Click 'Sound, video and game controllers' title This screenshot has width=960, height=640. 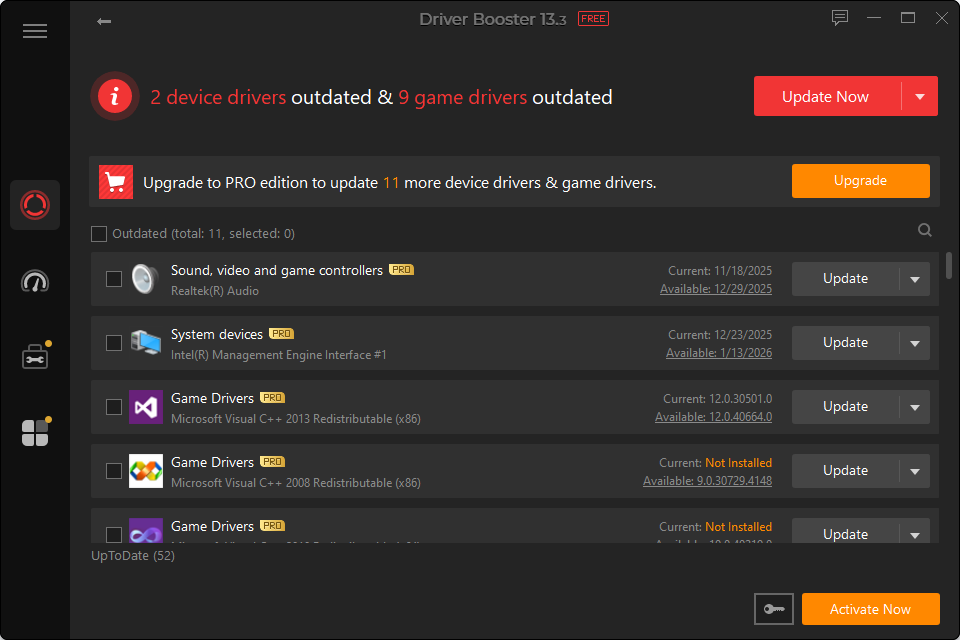point(277,270)
